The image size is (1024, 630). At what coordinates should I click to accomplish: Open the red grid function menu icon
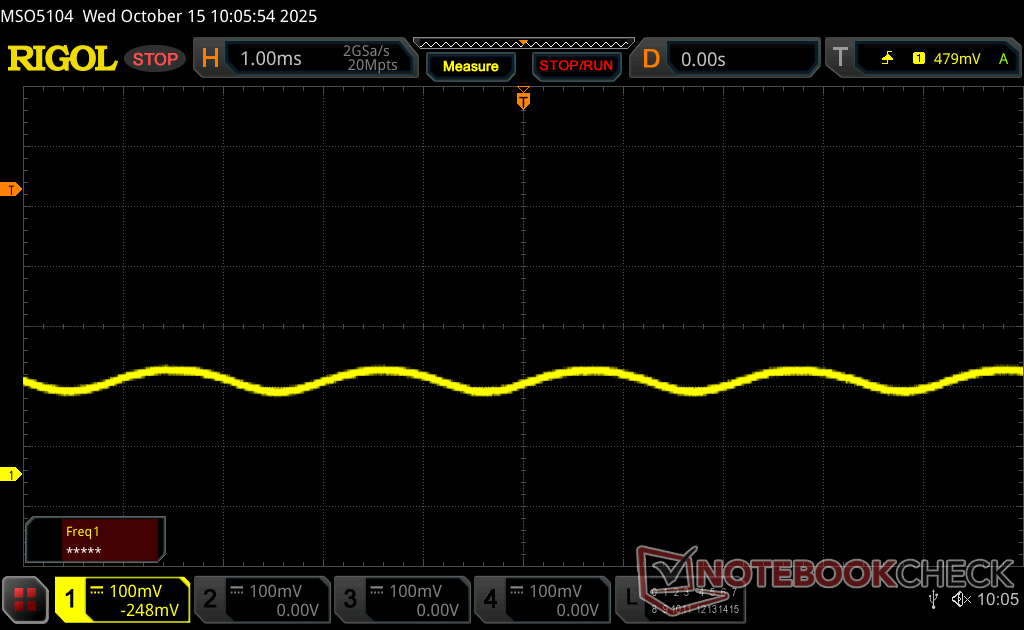26,599
